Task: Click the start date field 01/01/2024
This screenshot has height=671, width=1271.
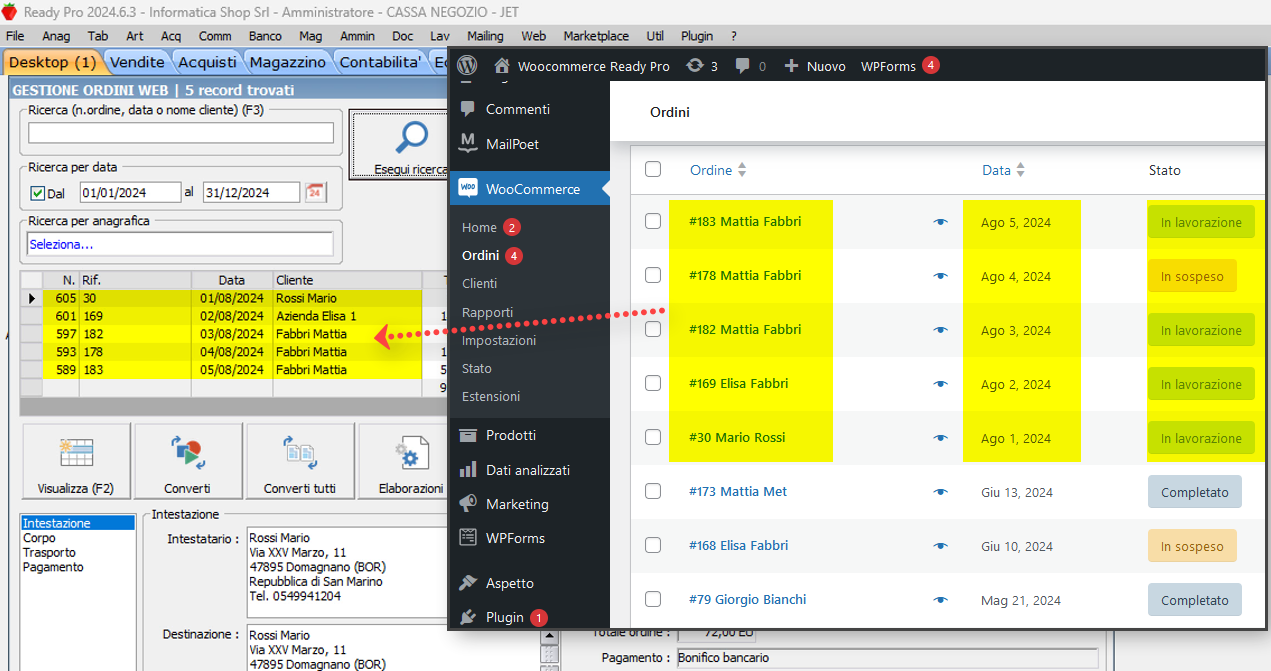Action: 130,193
